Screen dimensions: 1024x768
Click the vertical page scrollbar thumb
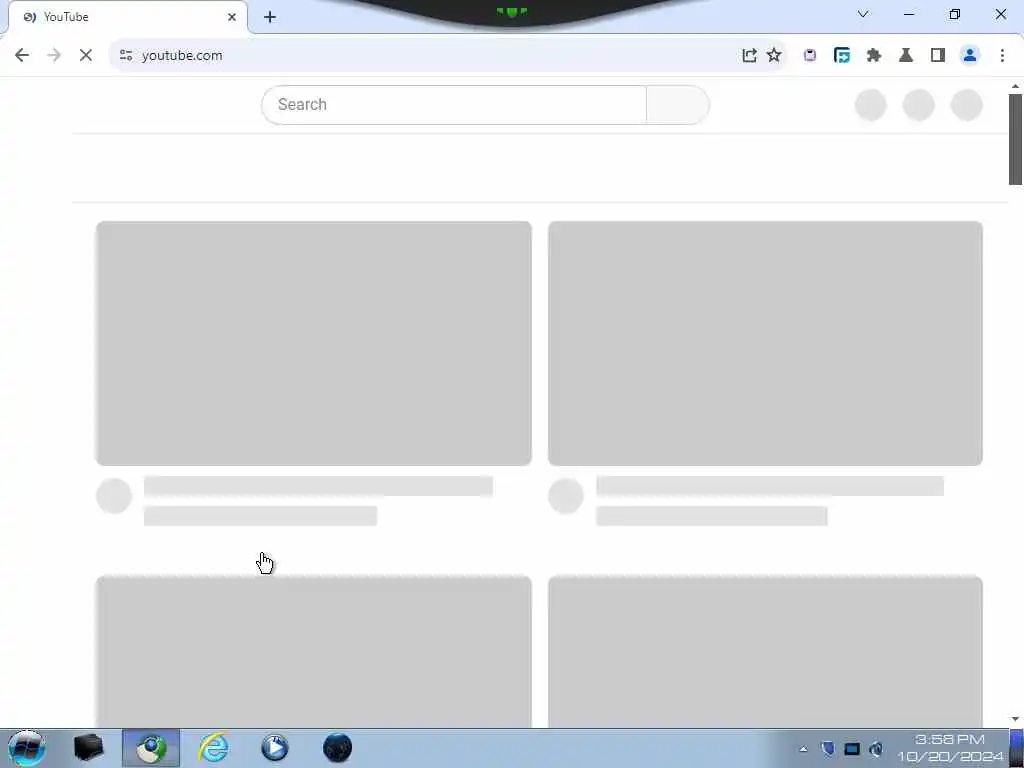point(1015,139)
